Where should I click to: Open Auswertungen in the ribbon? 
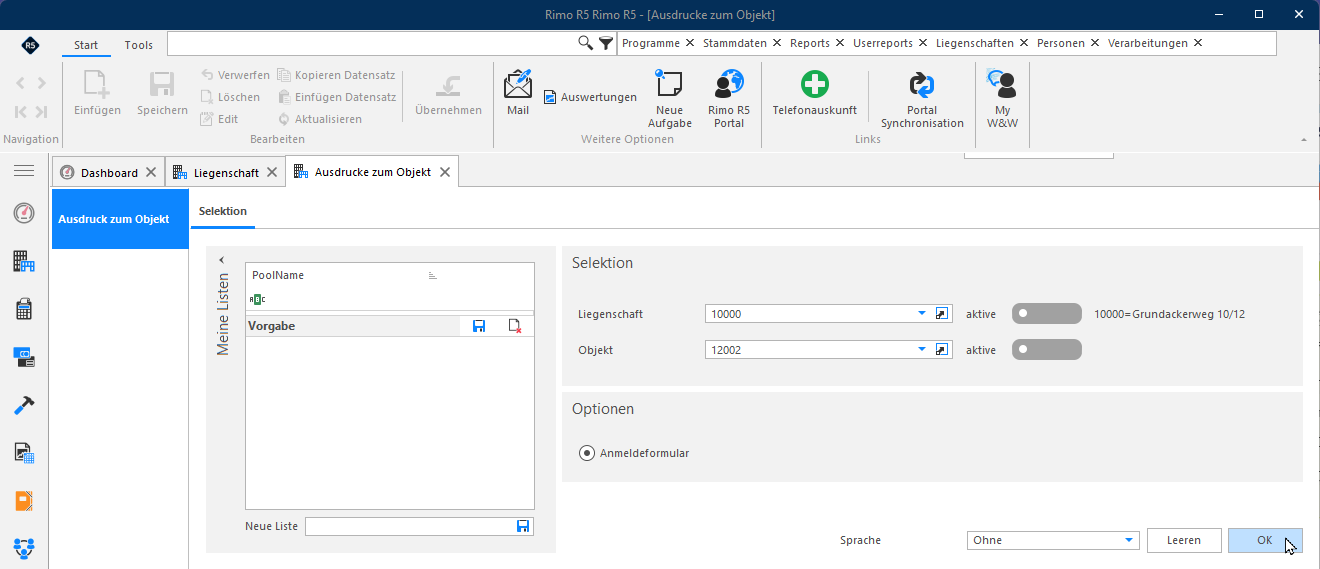click(590, 97)
